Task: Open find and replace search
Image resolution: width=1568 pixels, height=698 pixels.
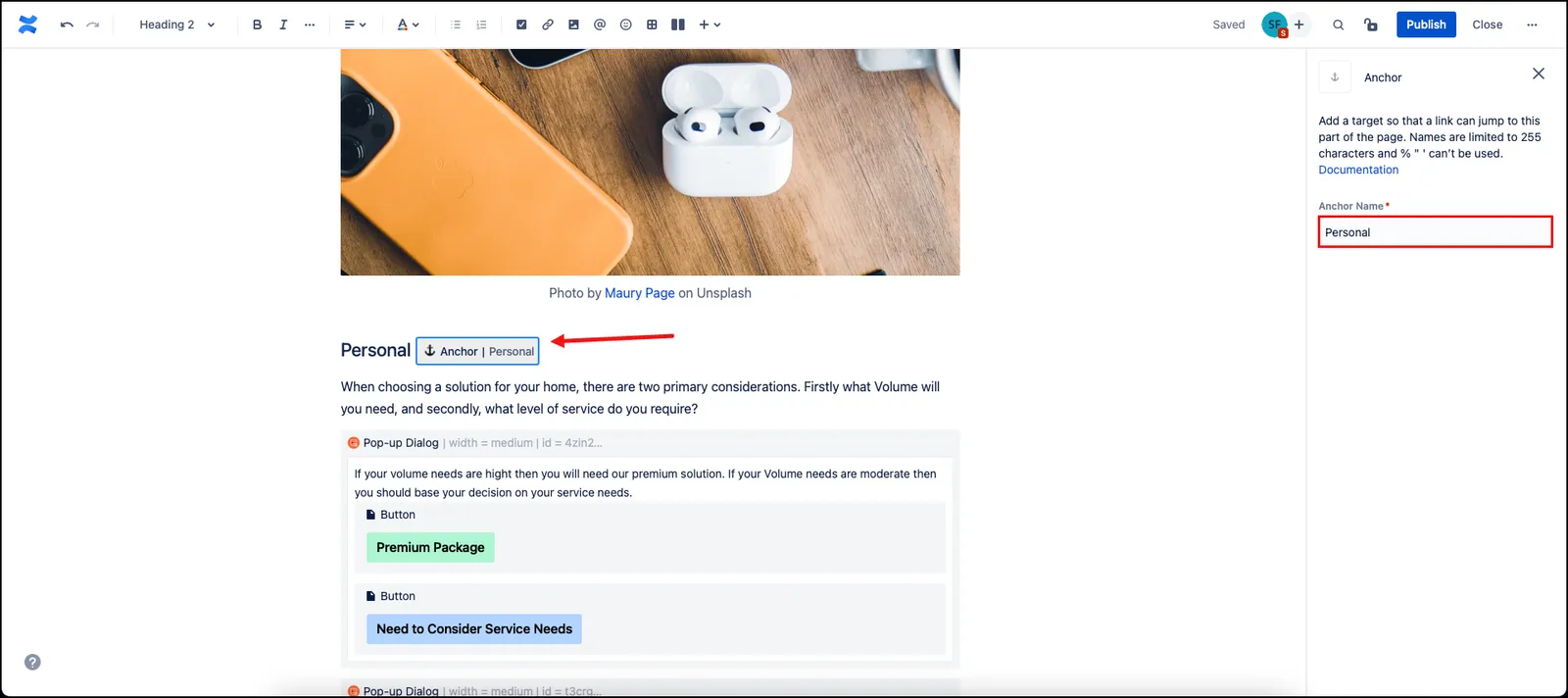Action: (1339, 25)
